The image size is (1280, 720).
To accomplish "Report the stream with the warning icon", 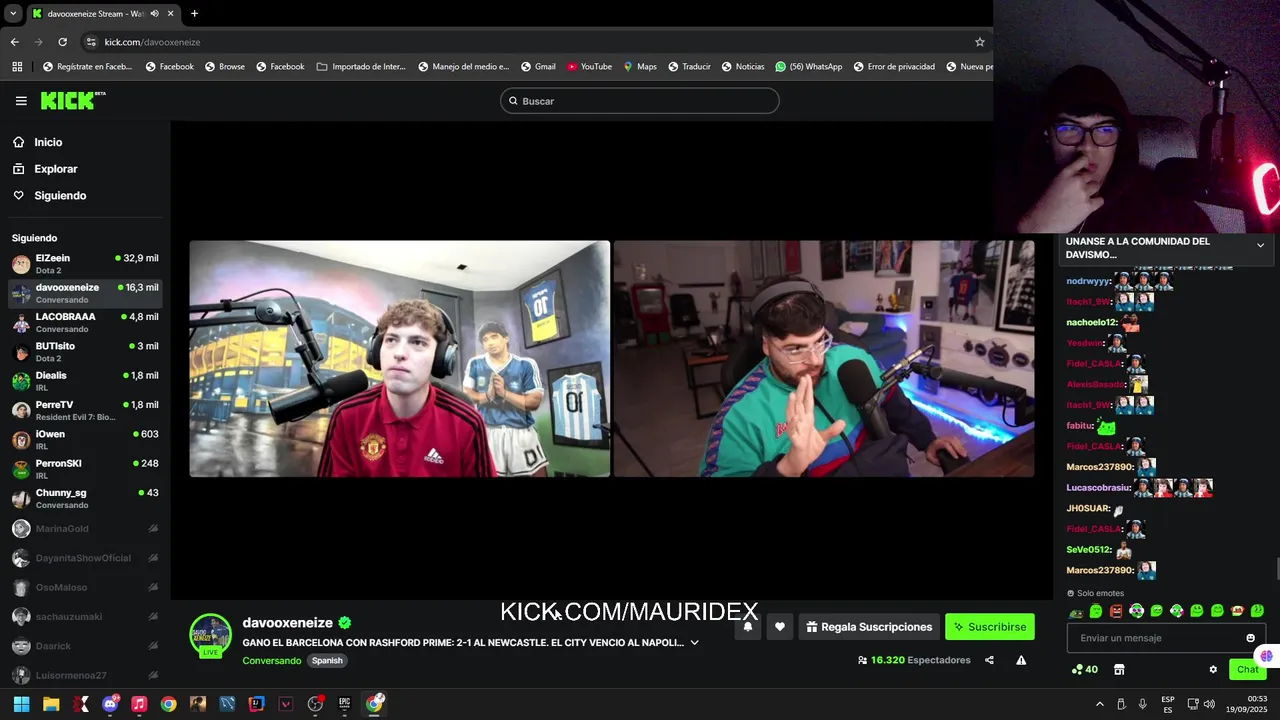I will pos(1021,660).
